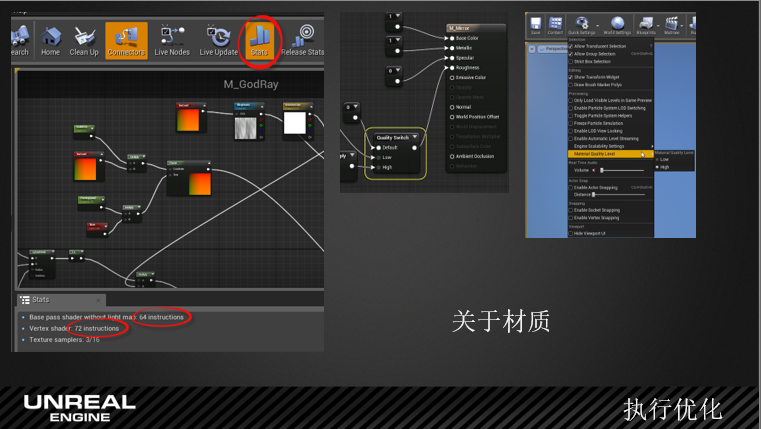Click the Matinee clapperboard icon
This screenshot has width=761, height=429.
click(x=672, y=25)
